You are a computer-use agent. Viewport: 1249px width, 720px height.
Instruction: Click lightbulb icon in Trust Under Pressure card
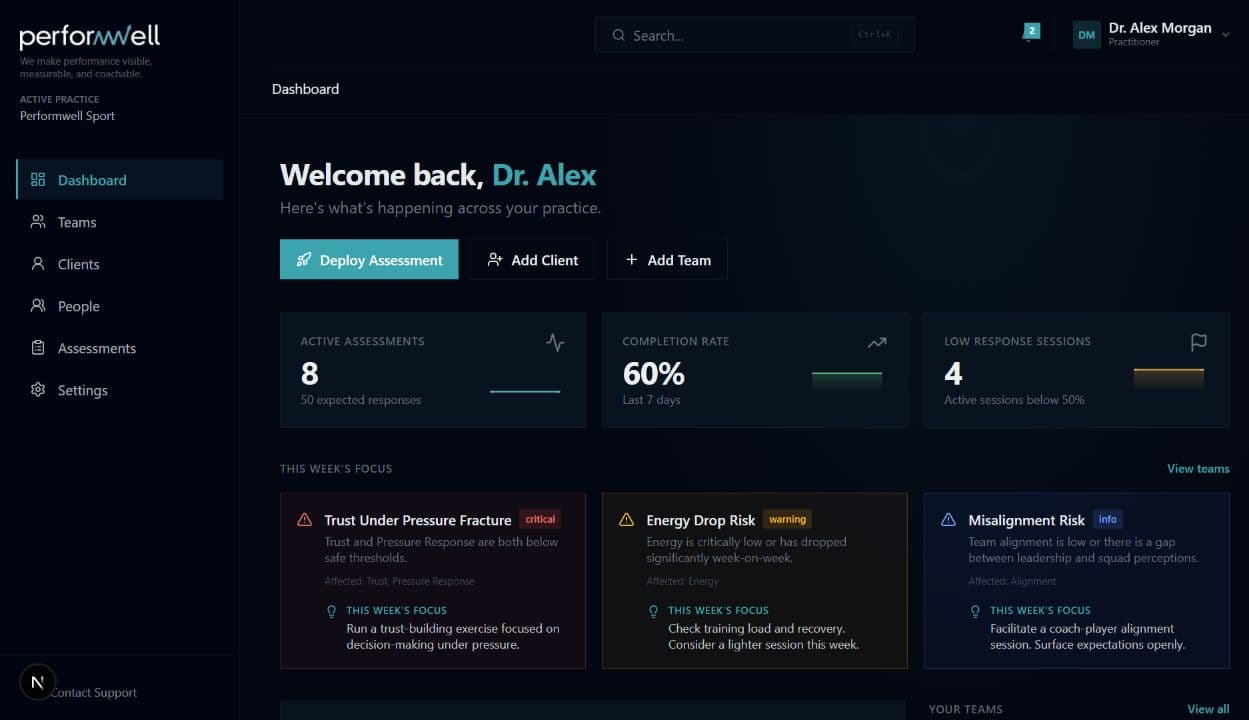[x=332, y=611]
